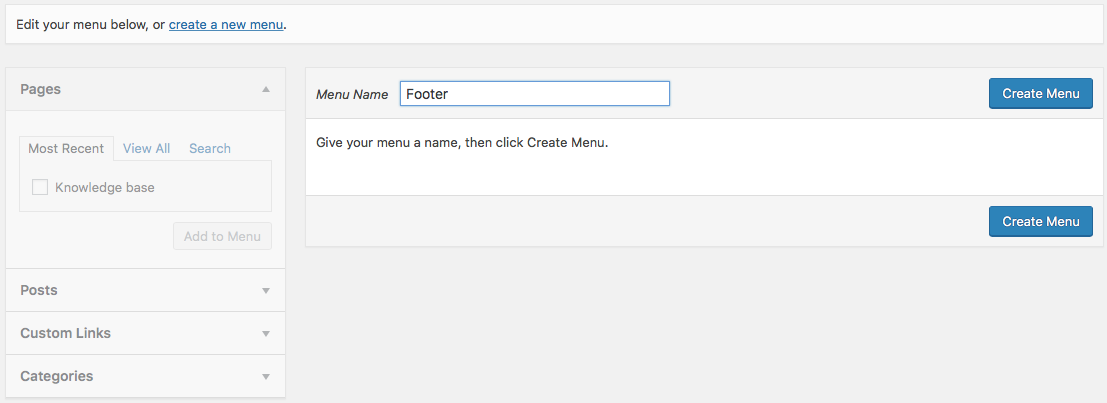Open the Custom Links accordion heading
1107x403 pixels.
pos(65,333)
